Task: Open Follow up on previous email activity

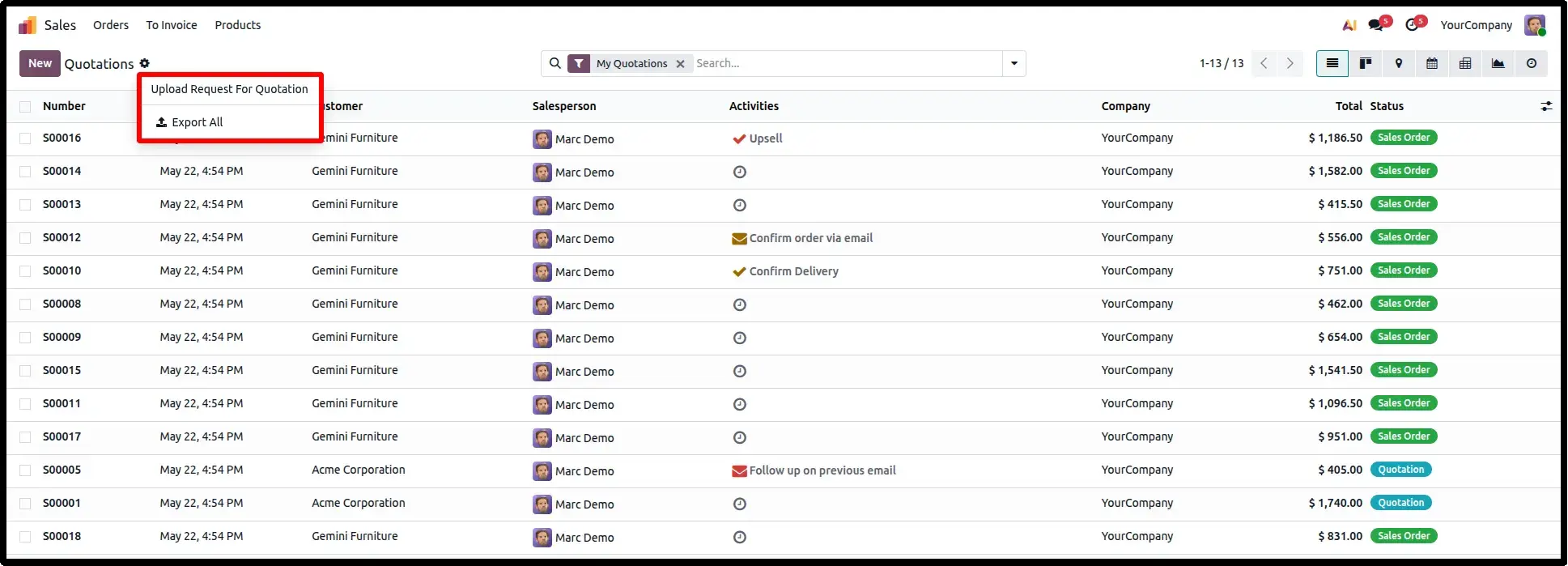Action: (x=814, y=470)
